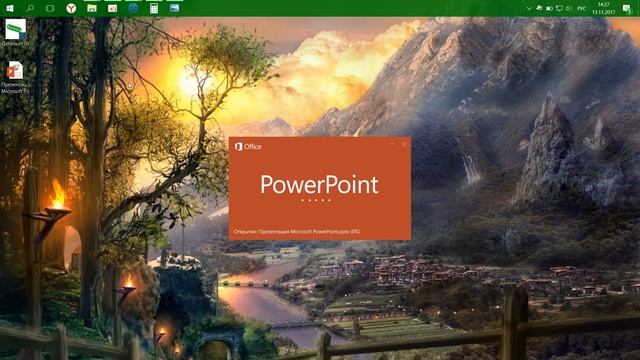Click the loading dots progress indicator
The image size is (640, 360).
[x=316, y=200]
